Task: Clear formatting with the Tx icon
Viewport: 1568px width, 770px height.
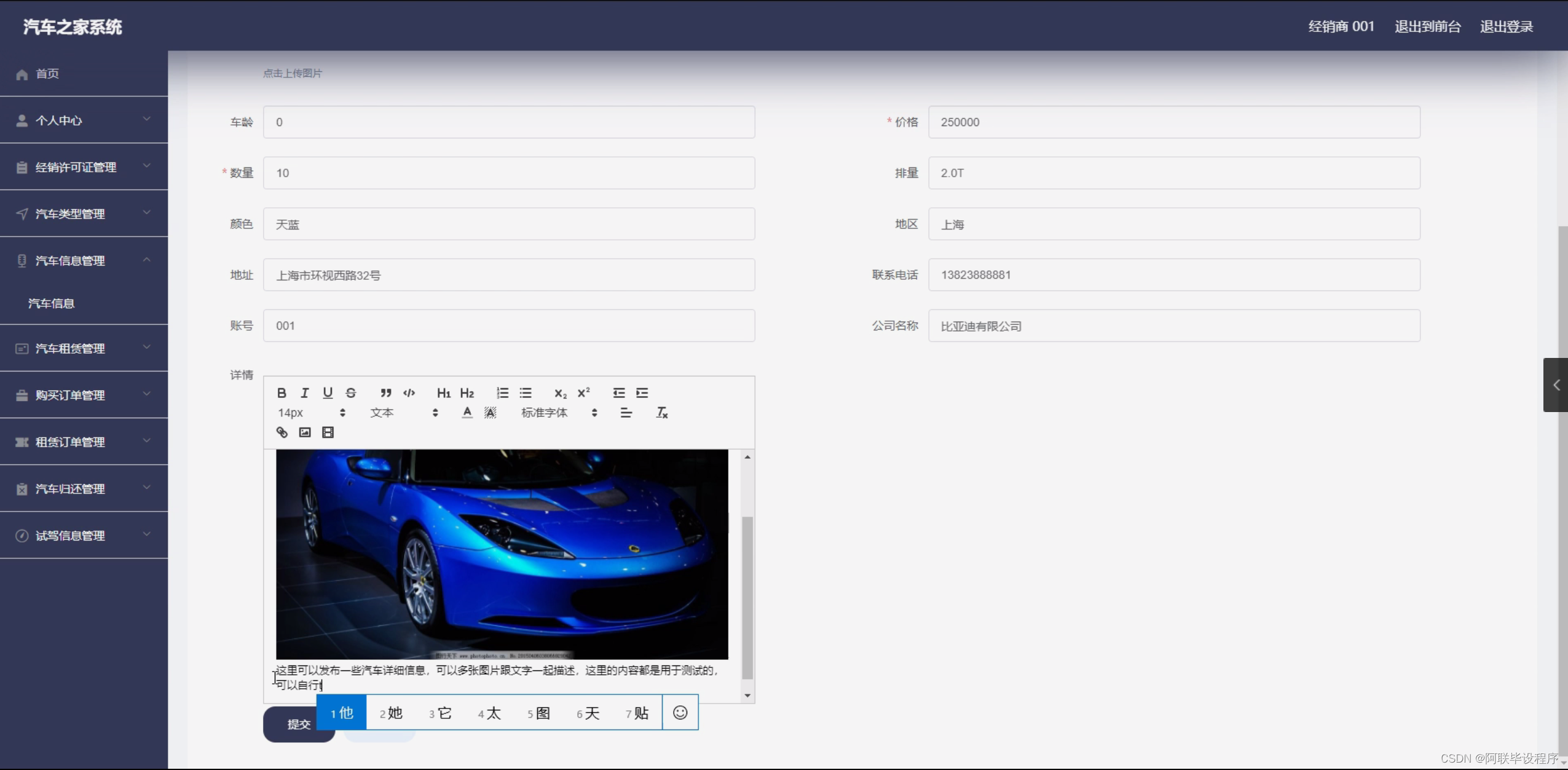Action: [661, 413]
